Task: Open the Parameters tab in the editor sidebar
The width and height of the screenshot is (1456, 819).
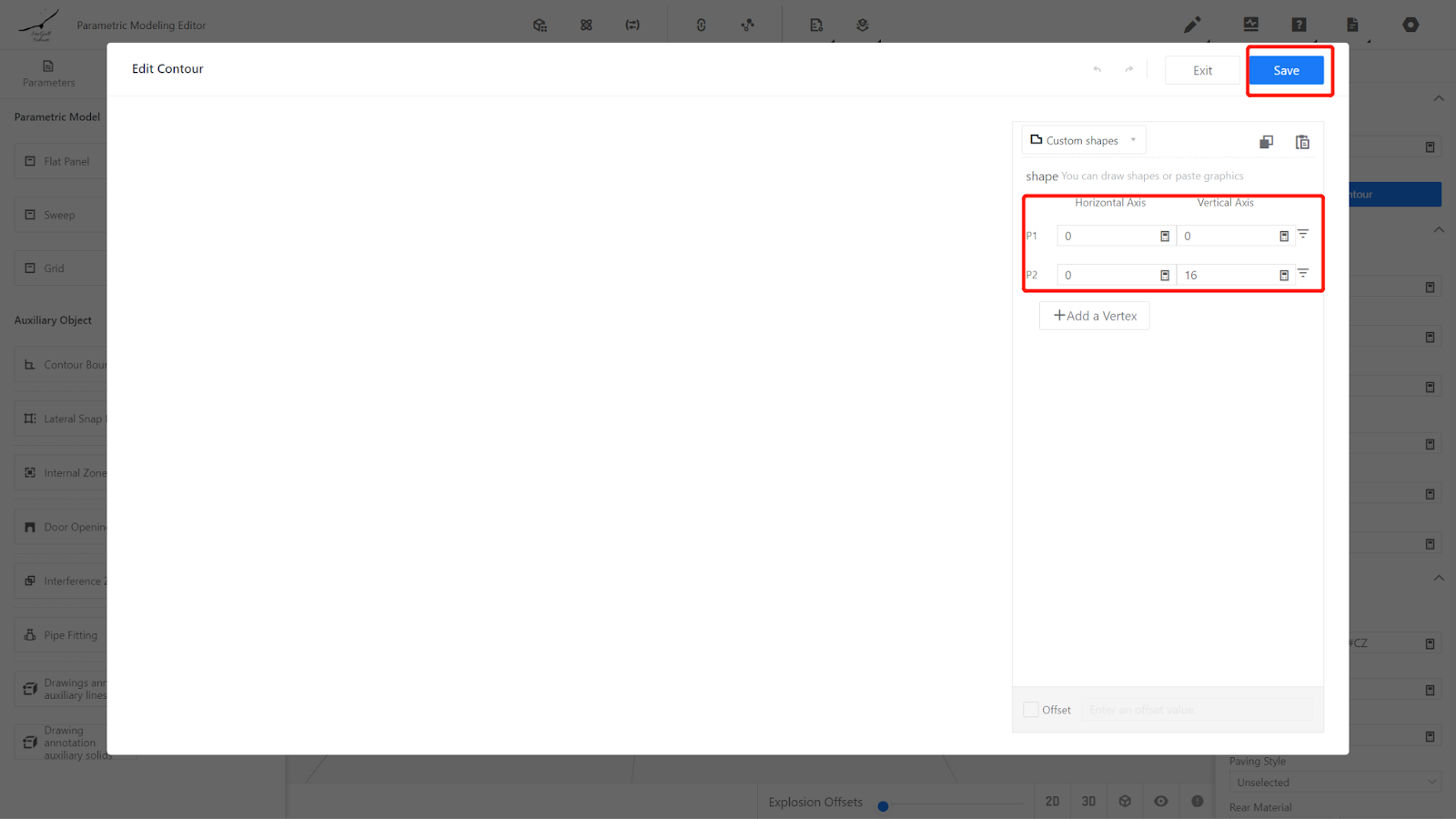Action: click(48, 73)
